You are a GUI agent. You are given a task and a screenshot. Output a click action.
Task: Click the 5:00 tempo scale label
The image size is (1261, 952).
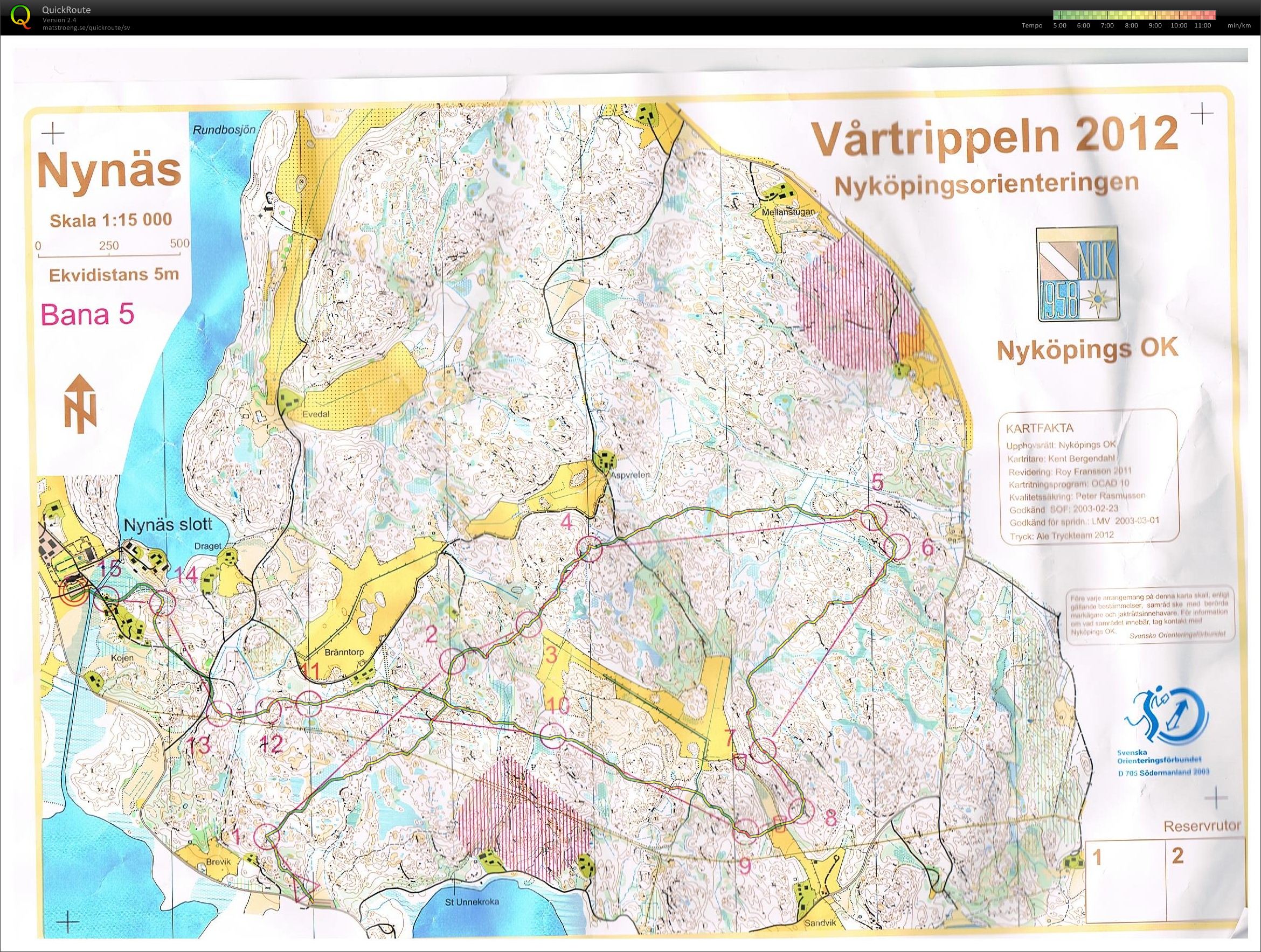1060,26
